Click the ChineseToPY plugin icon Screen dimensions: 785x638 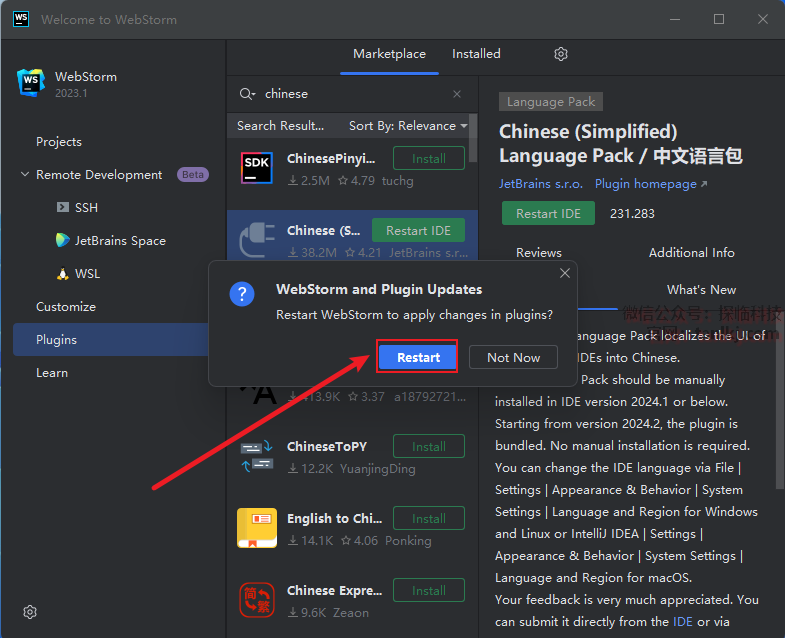257,456
